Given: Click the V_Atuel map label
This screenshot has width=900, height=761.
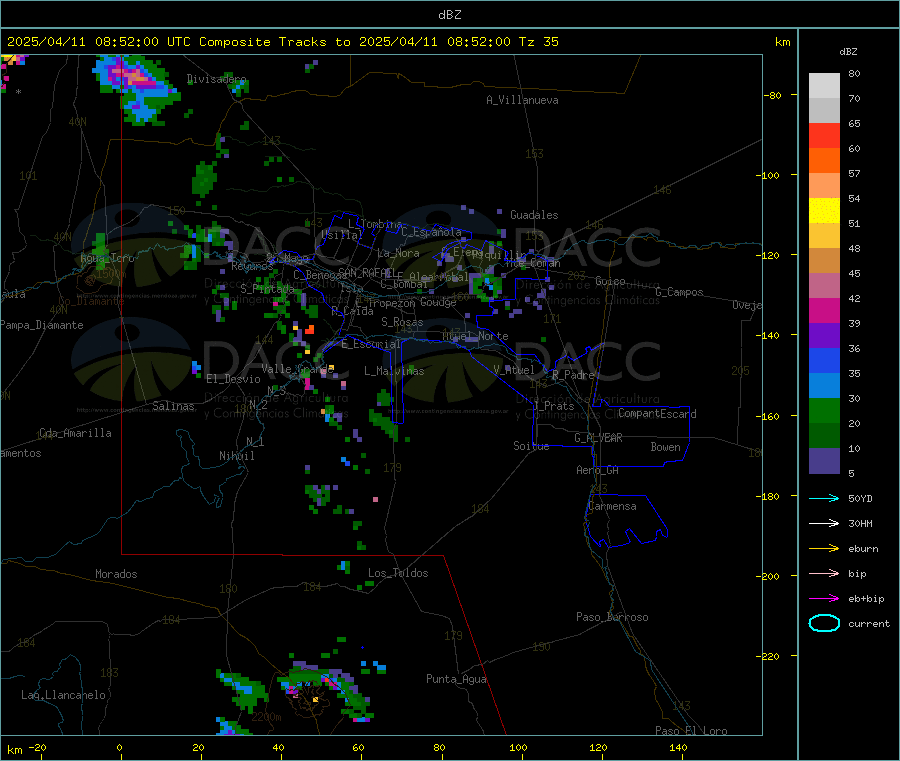Looking at the screenshot, I should 514,370.
